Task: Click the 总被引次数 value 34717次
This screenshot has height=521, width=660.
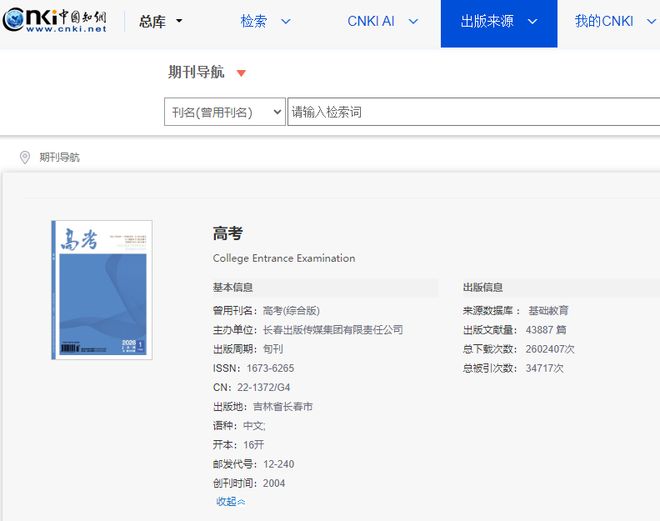Action: [545, 368]
